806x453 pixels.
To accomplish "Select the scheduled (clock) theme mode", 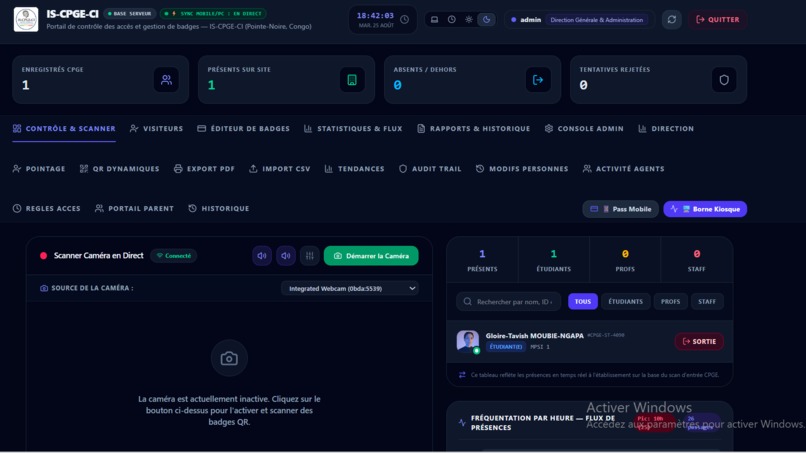I will [x=451, y=20].
